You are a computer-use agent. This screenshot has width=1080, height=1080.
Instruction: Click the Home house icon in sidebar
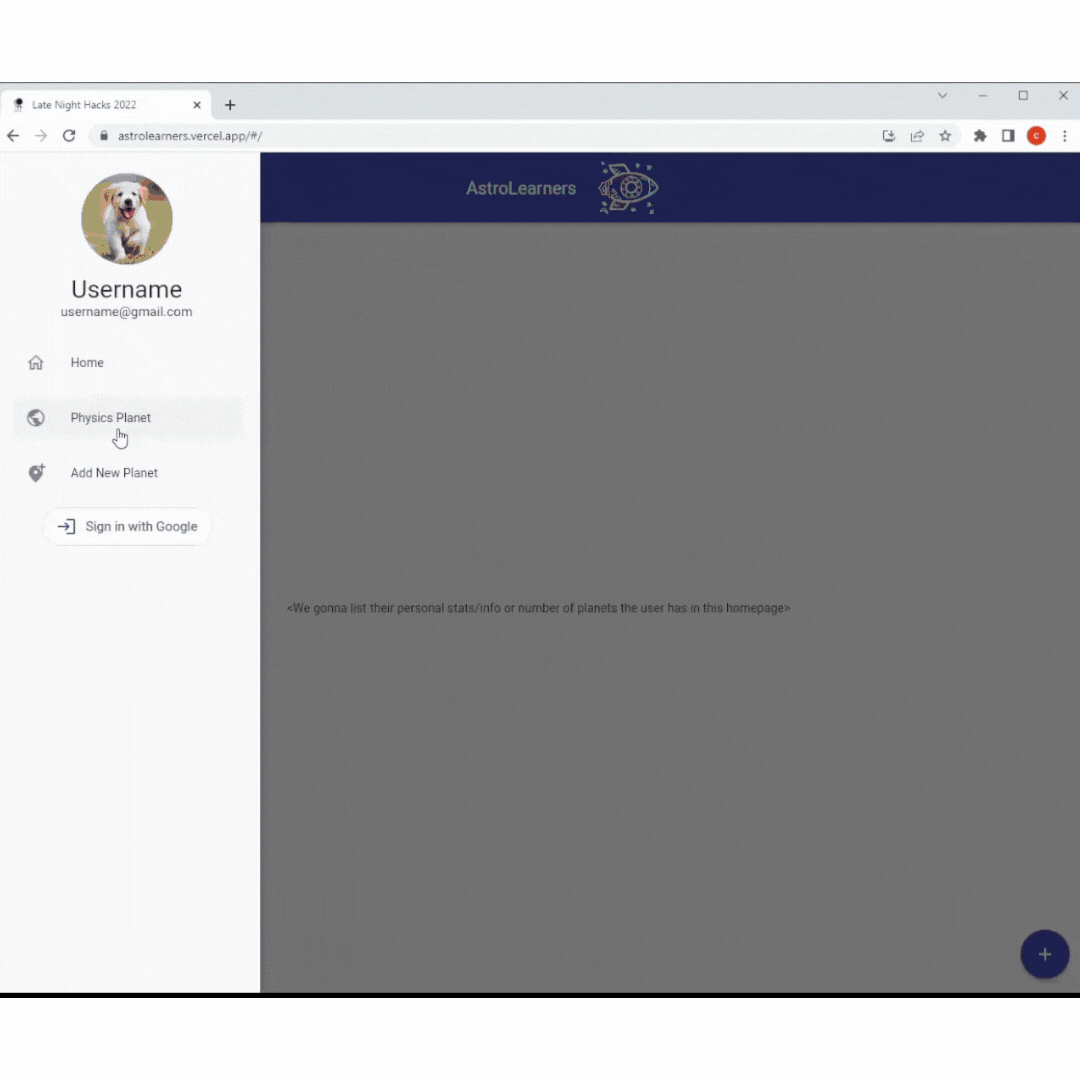[36, 362]
